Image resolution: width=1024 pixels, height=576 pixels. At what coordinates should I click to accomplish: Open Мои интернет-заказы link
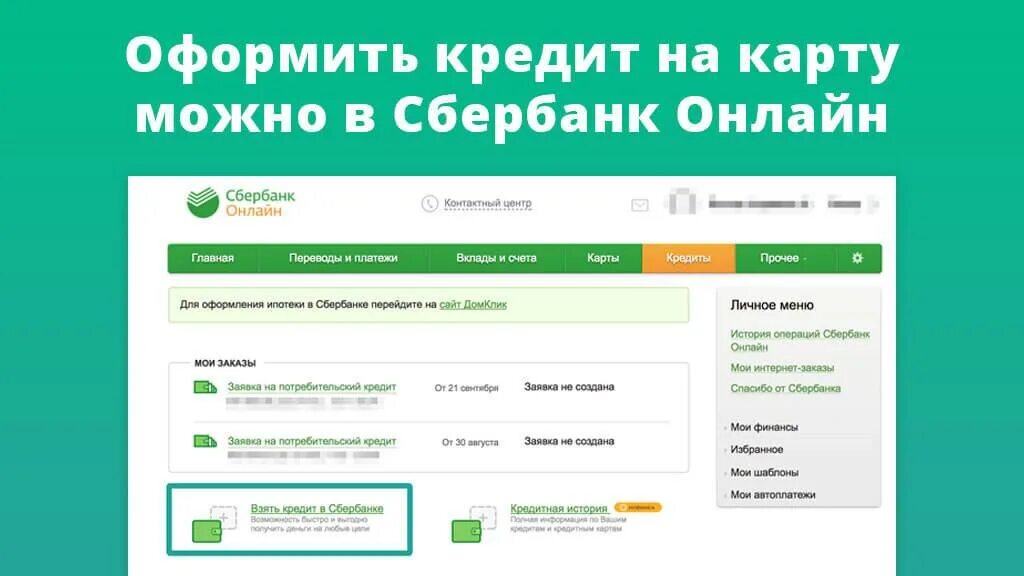click(782, 368)
